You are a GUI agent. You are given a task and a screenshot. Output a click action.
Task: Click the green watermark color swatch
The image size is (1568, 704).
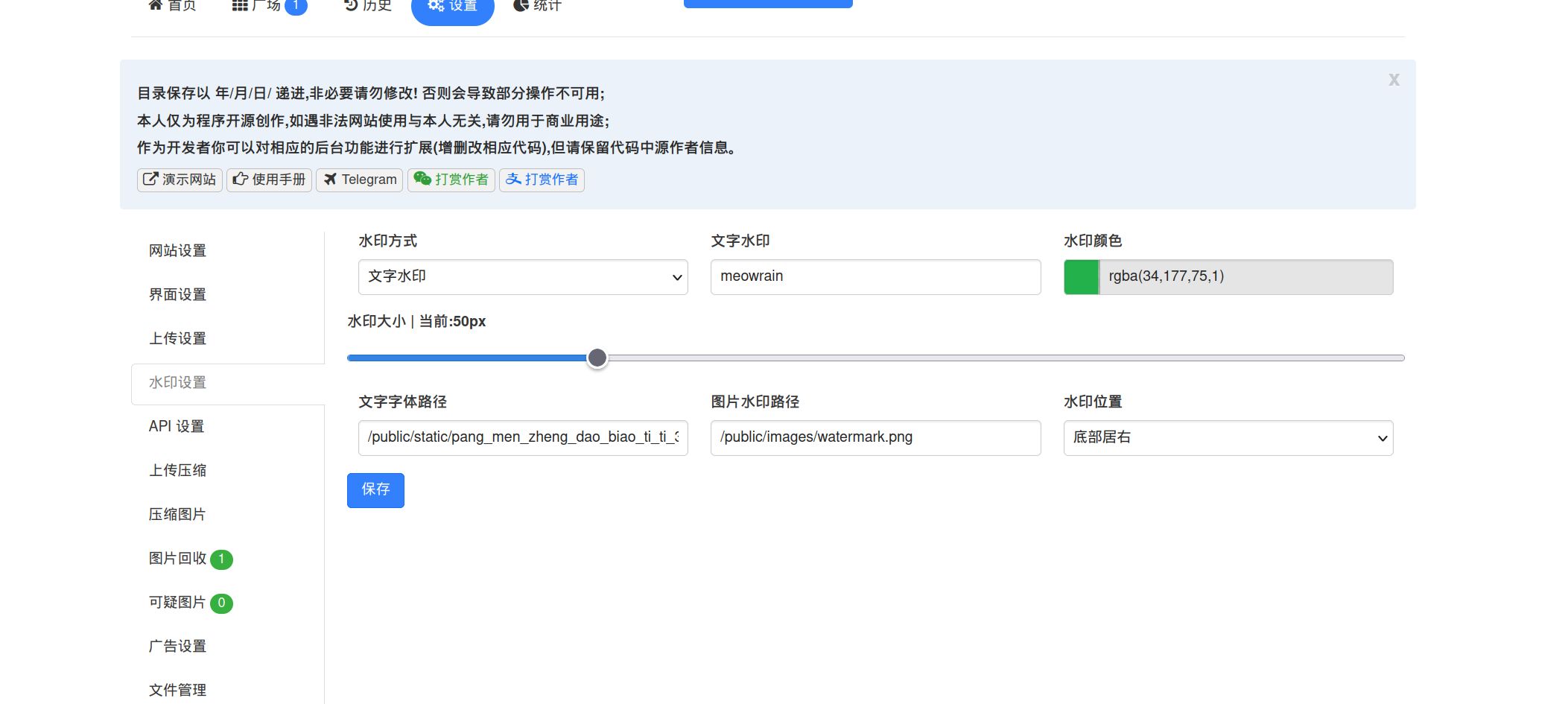tap(1081, 277)
